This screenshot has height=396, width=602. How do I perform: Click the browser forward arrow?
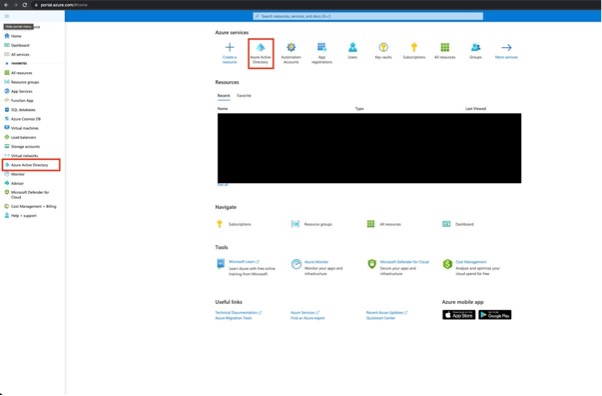click(15, 5)
